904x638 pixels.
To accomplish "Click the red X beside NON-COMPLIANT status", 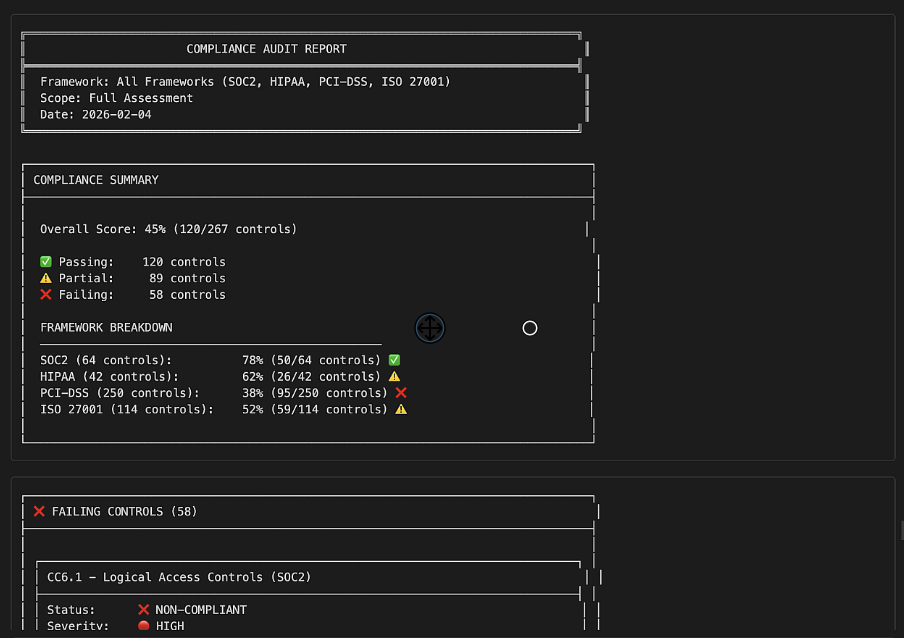I will click(143, 609).
